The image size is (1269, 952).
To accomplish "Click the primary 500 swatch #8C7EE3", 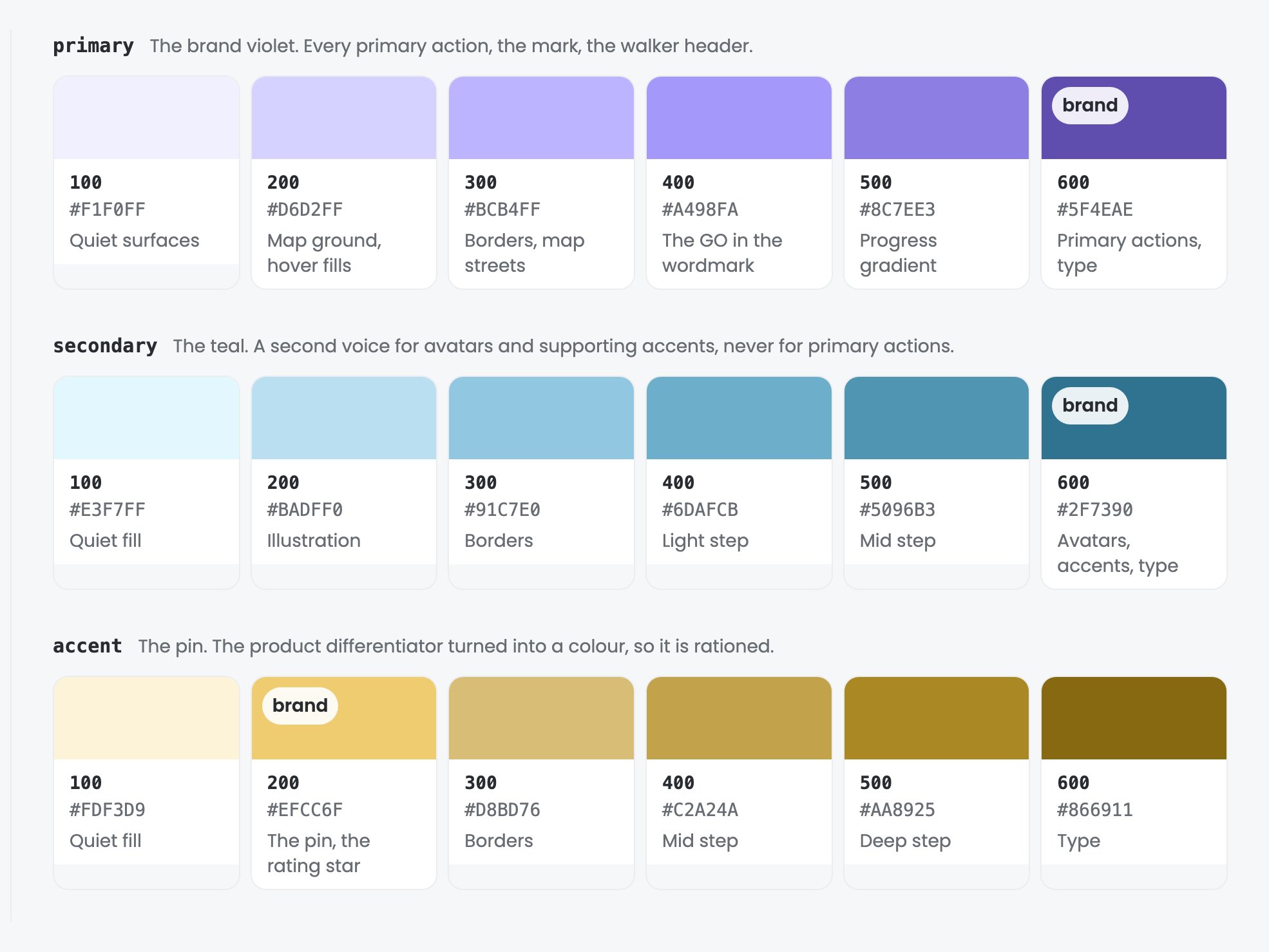I will coord(937,118).
